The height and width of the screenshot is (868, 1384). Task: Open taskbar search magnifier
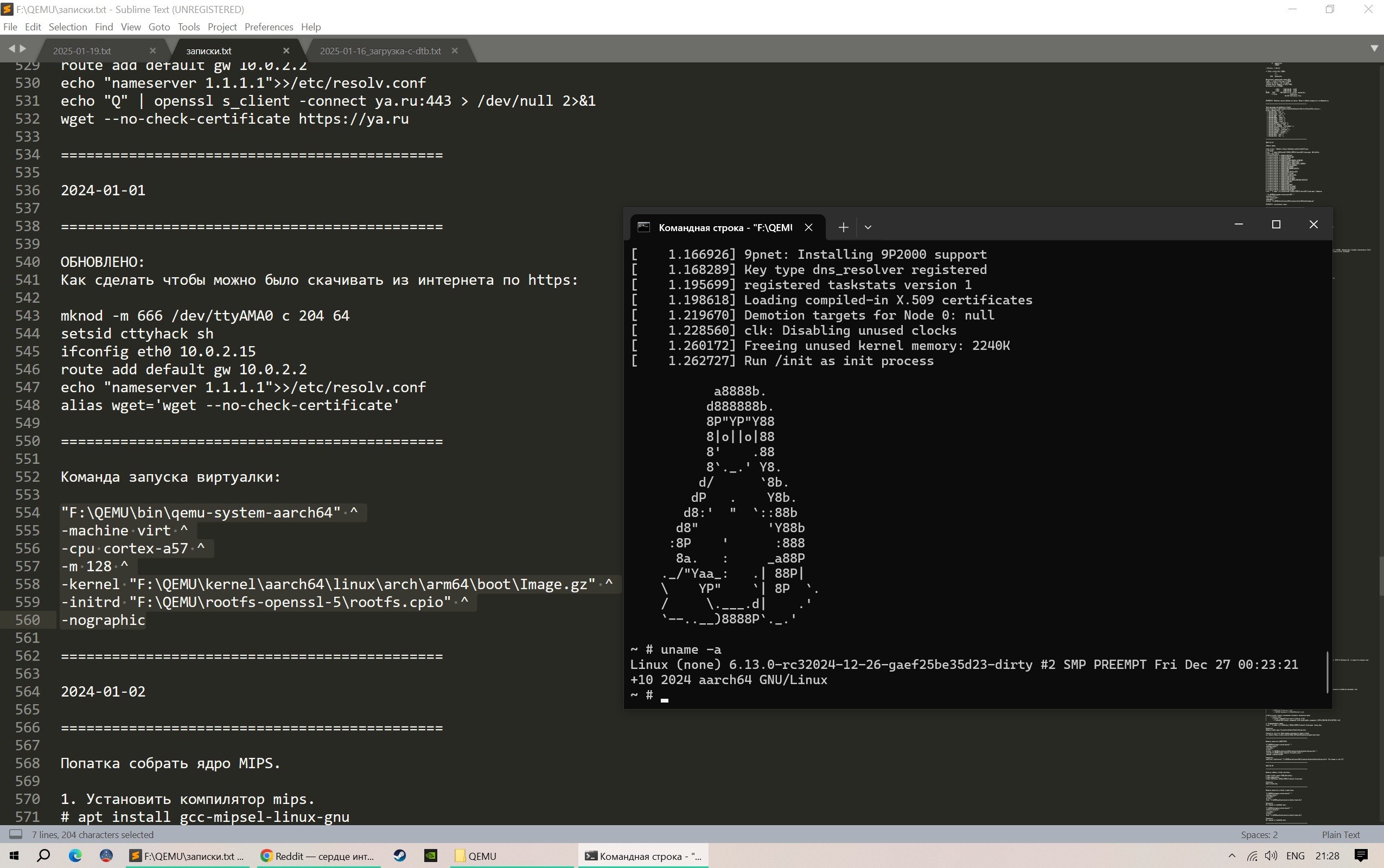point(43,856)
